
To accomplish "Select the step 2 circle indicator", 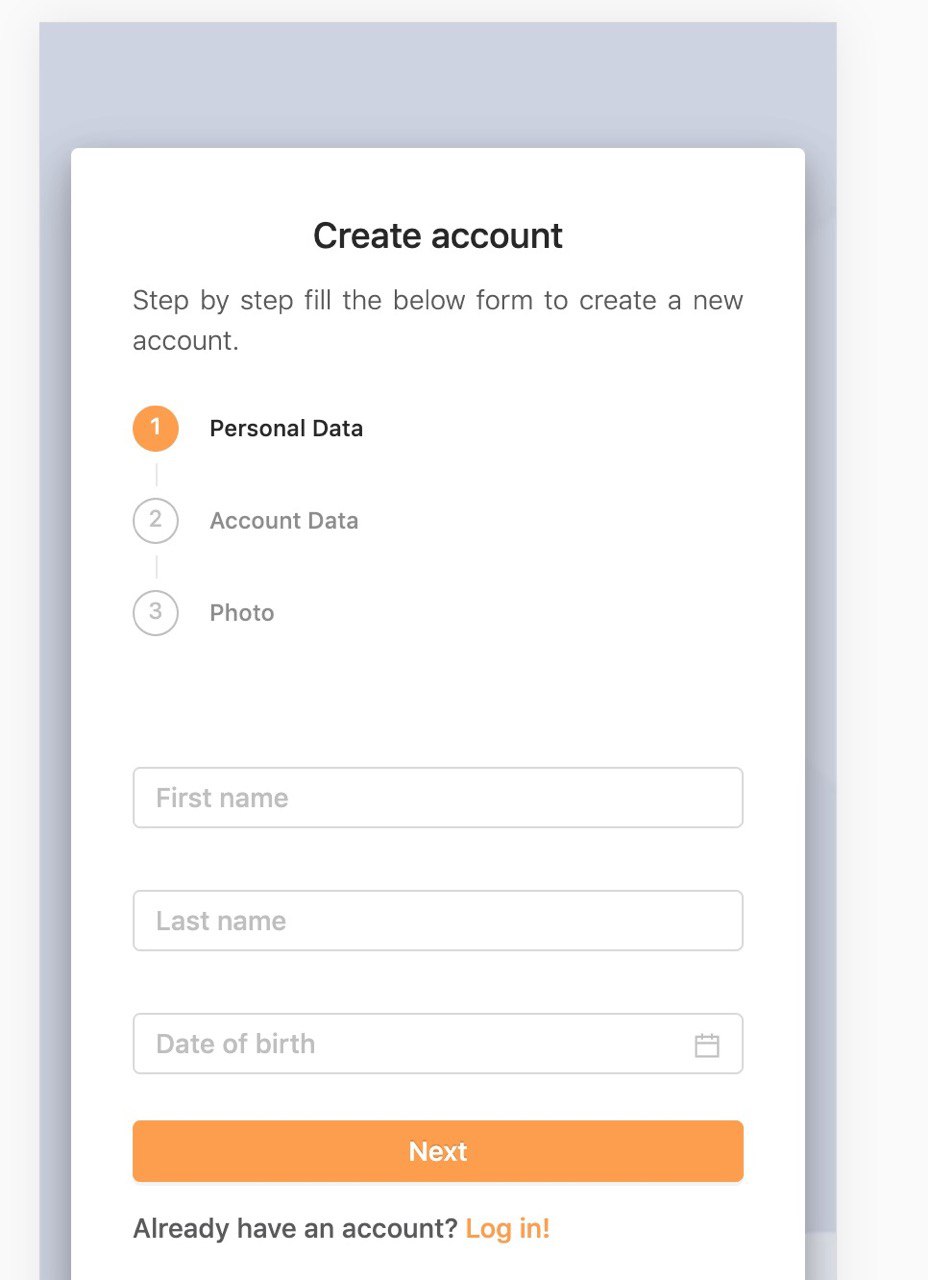I will (156, 521).
